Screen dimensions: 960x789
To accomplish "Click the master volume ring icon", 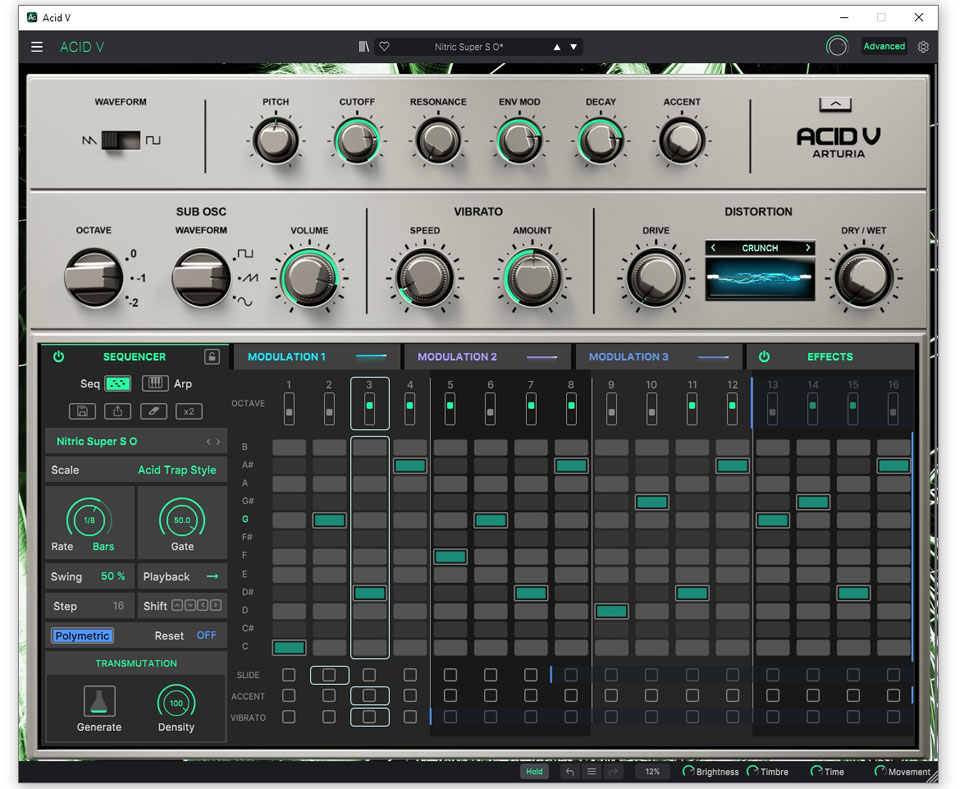I will [x=836, y=47].
